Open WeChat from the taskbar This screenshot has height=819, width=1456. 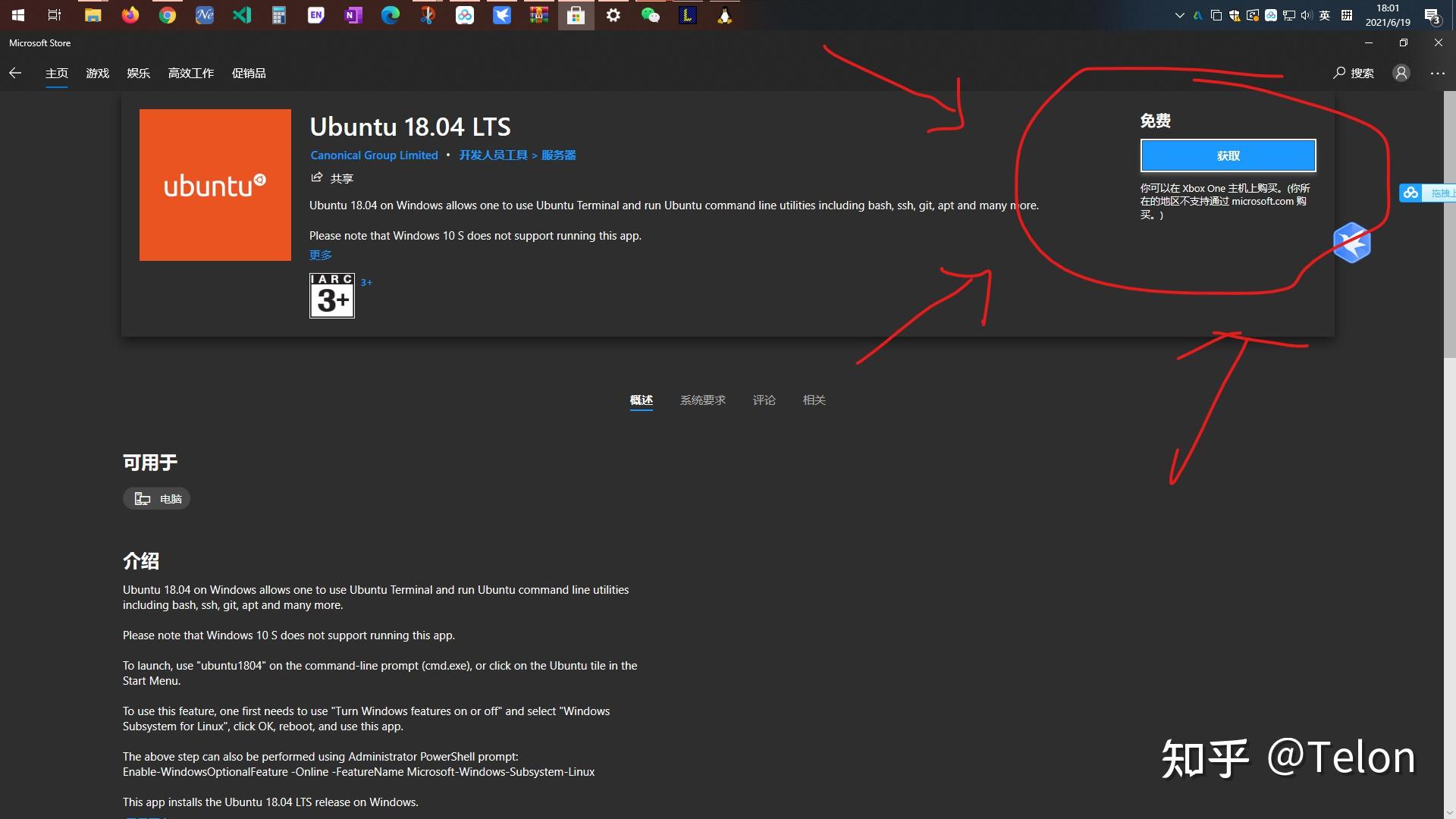(x=651, y=15)
